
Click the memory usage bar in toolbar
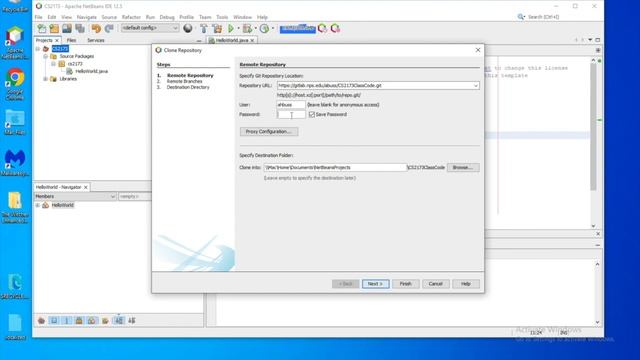(298, 28)
